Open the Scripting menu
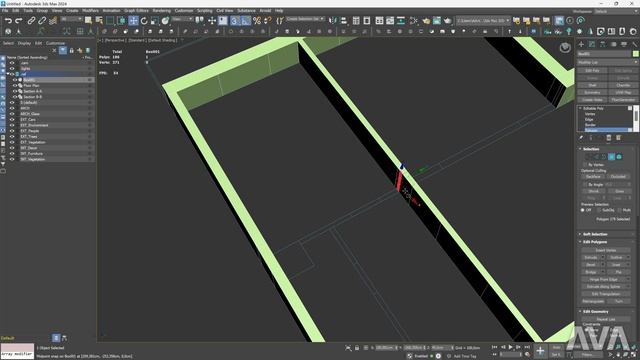This screenshot has width=640, height=360. coord(204,11)
